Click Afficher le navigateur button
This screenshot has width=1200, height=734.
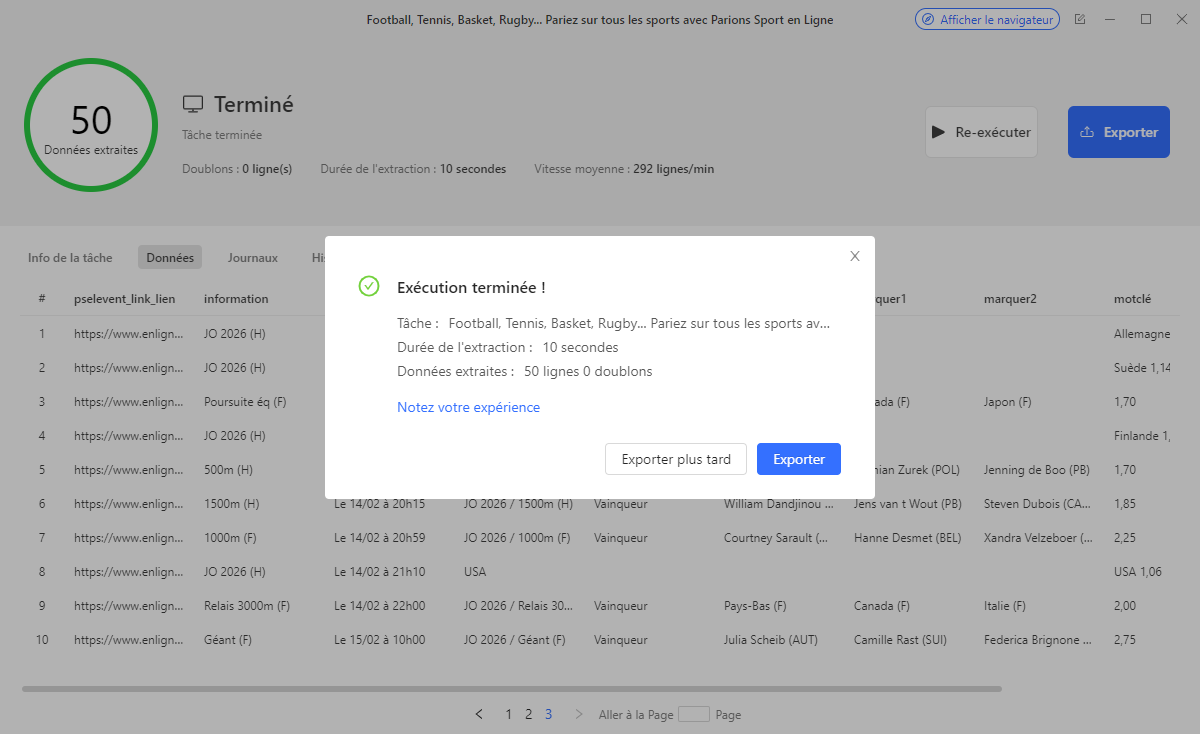click(x=987, y=19)
